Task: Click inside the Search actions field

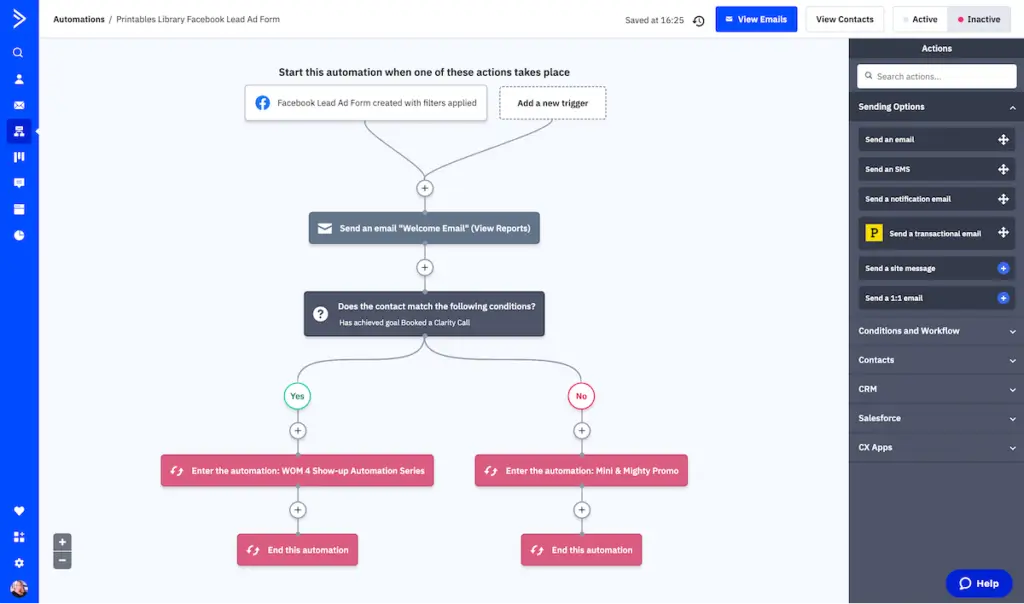Action: [x=936, y=76]
